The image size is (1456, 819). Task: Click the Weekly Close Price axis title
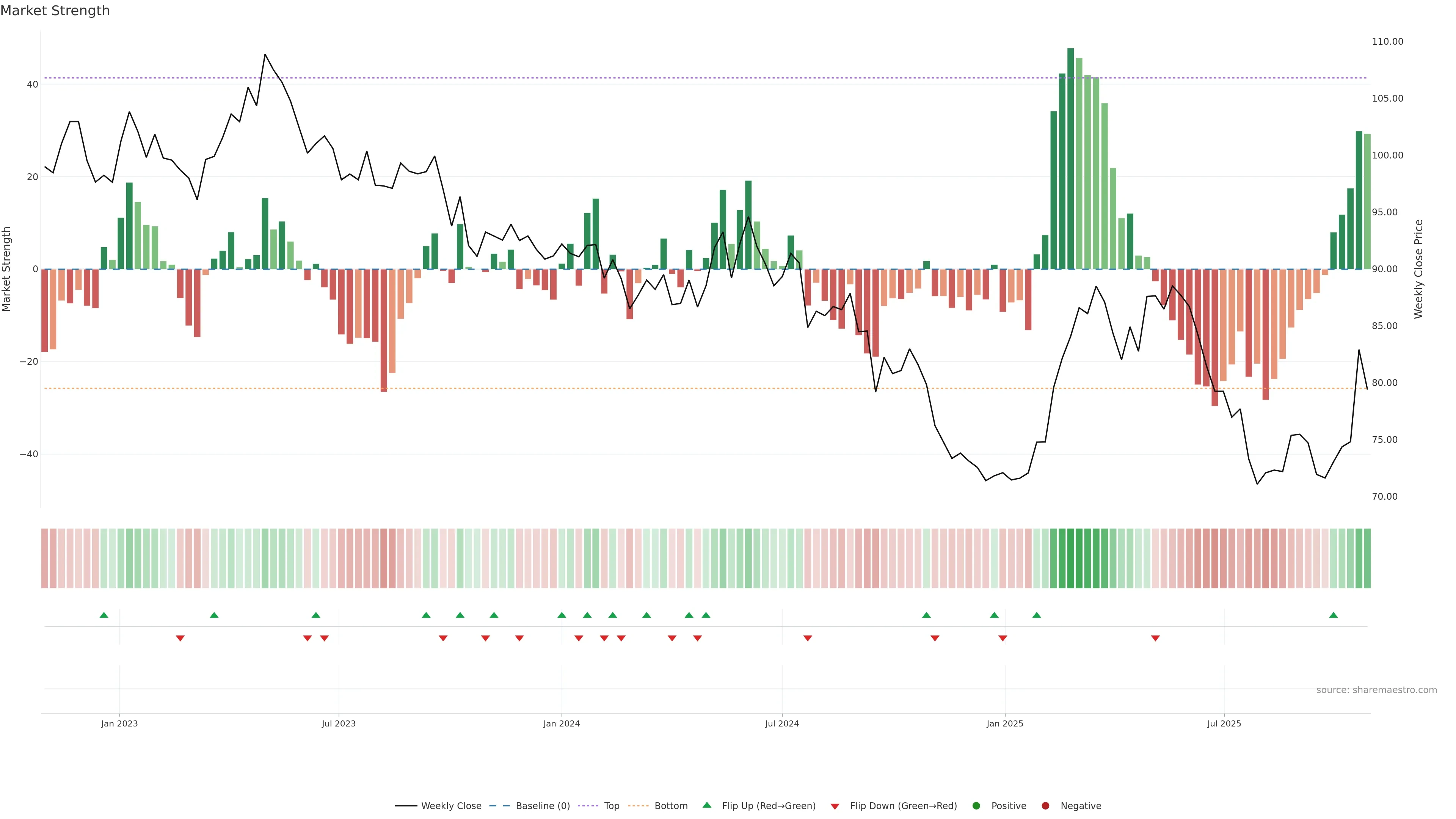(1419, 269)
